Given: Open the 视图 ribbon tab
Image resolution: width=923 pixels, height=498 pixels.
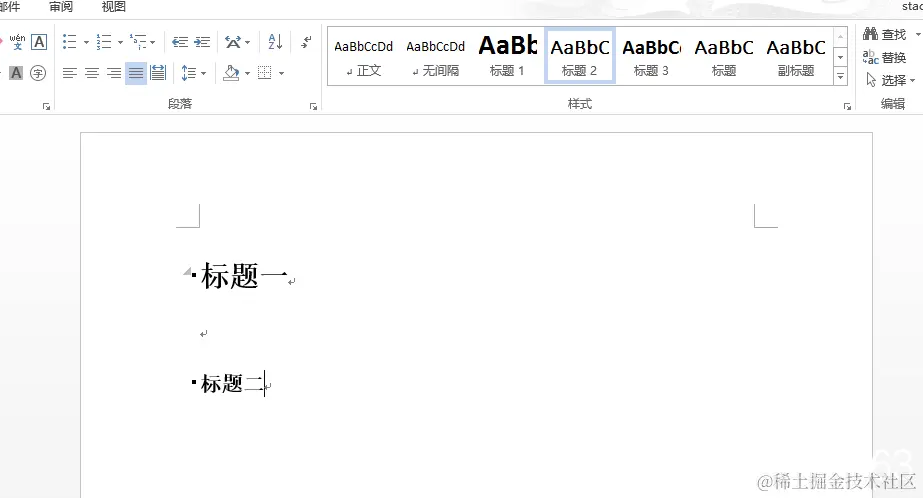Looking at the screenshot, I should [114, 6].
